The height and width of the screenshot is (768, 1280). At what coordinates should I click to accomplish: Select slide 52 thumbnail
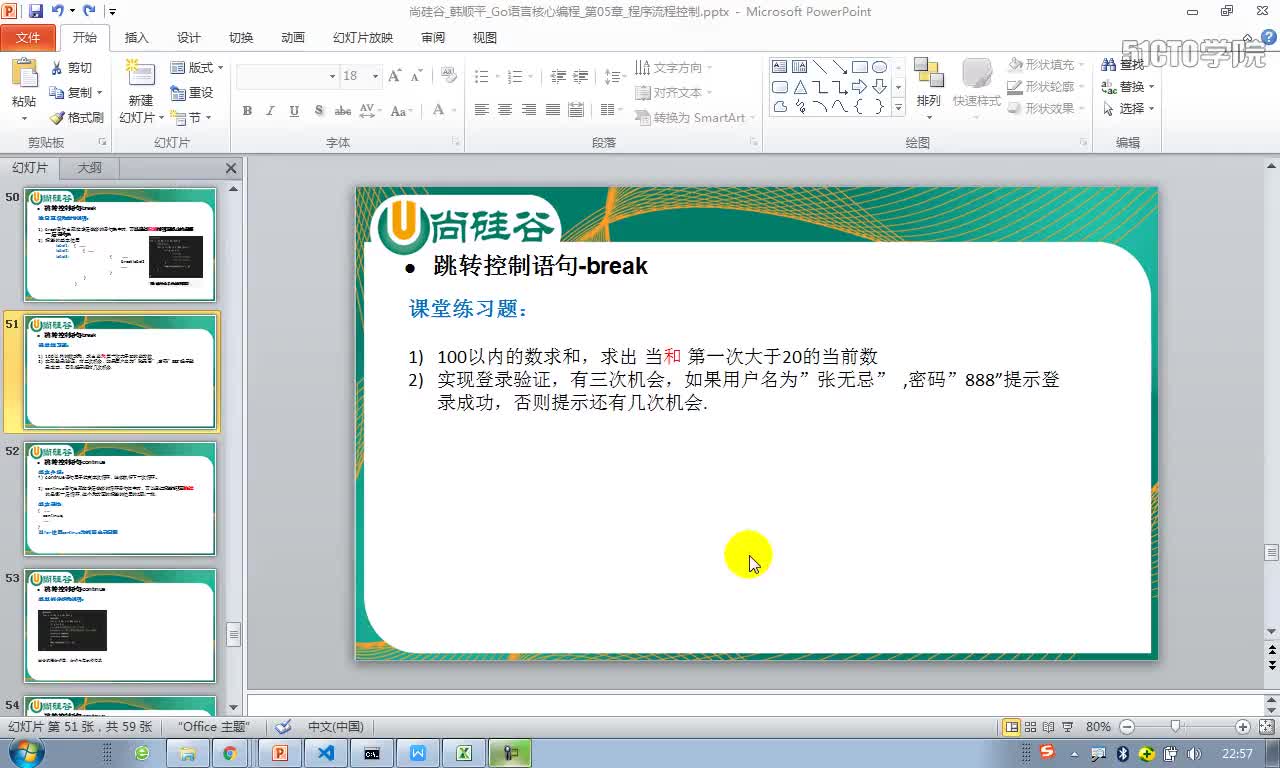click(120, 499)
